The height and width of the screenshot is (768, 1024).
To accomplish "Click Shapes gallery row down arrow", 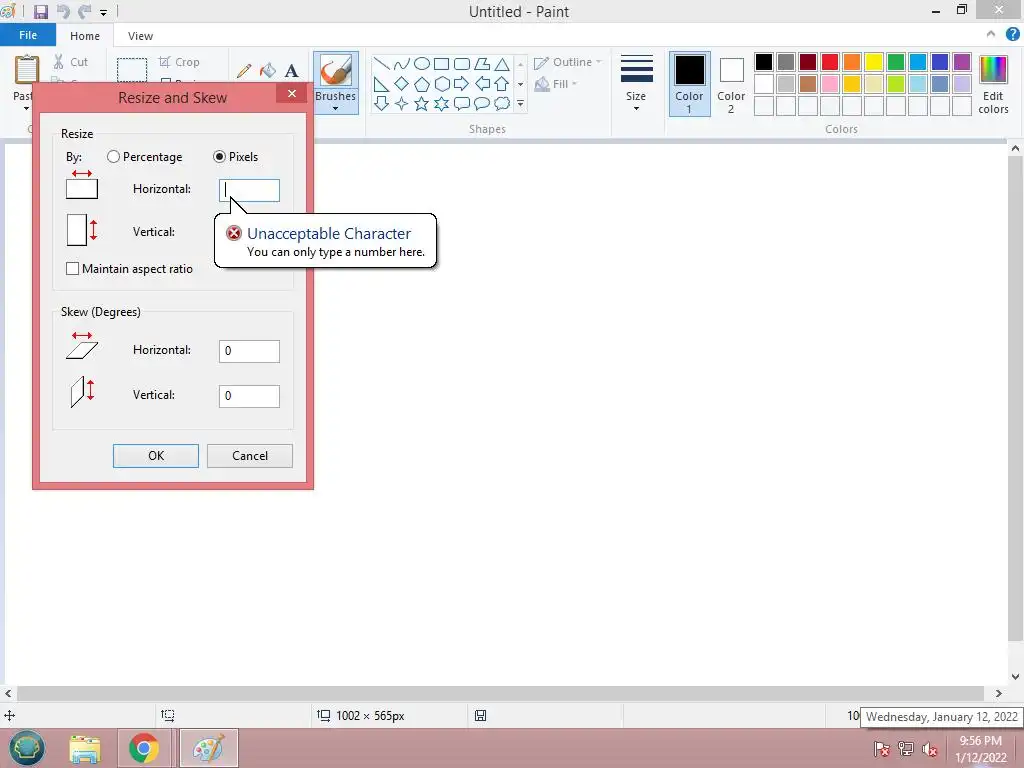I will point(520,84).
